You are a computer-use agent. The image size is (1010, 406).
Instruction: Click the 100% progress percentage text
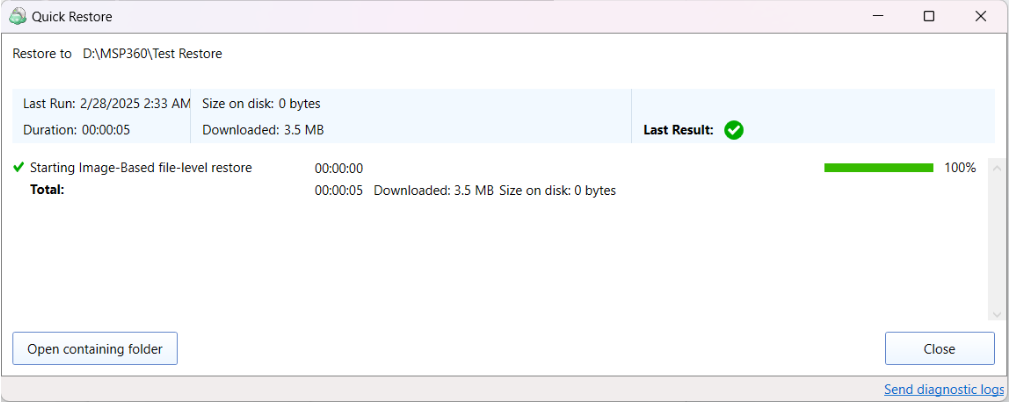[959, 168]
